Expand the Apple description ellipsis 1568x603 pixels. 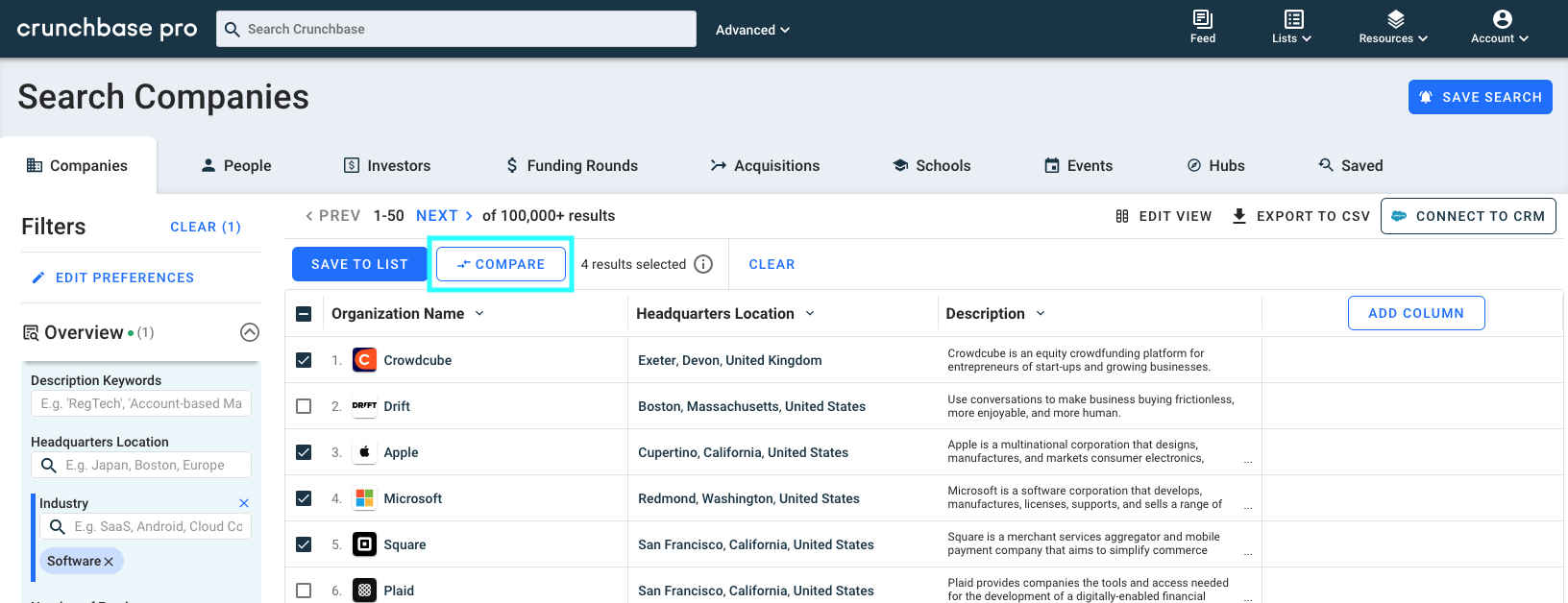tap(1248, 461)
